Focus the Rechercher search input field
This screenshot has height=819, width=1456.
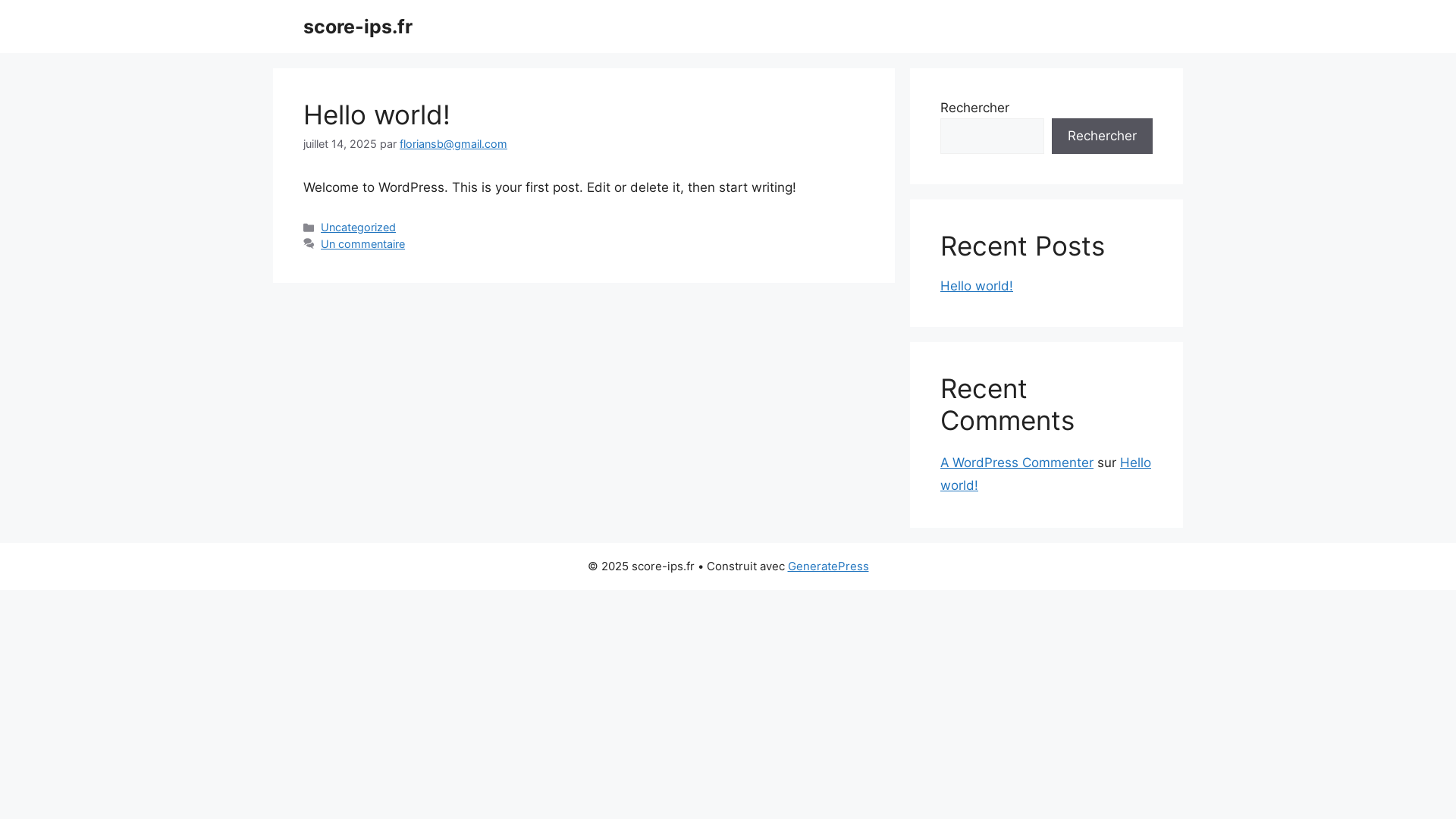[992, 136]
